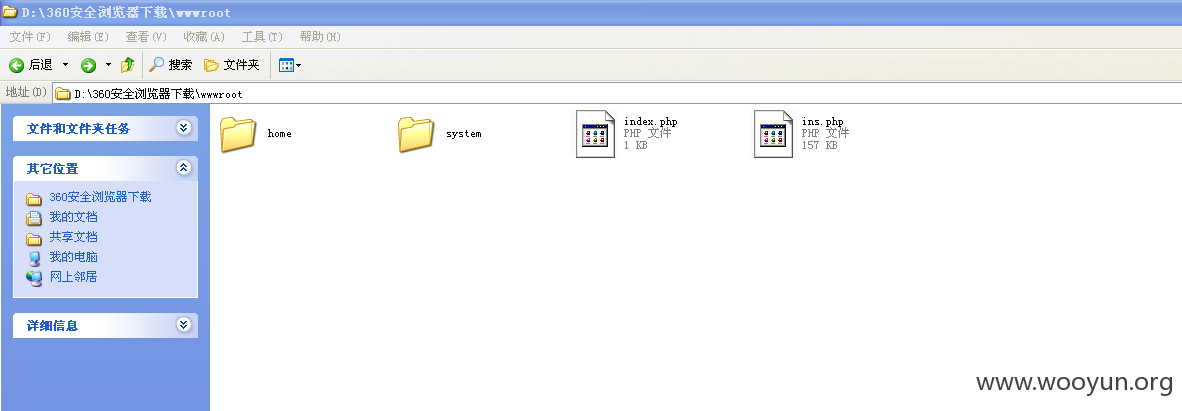Open the 收藏(A) menu

(204, 37)
